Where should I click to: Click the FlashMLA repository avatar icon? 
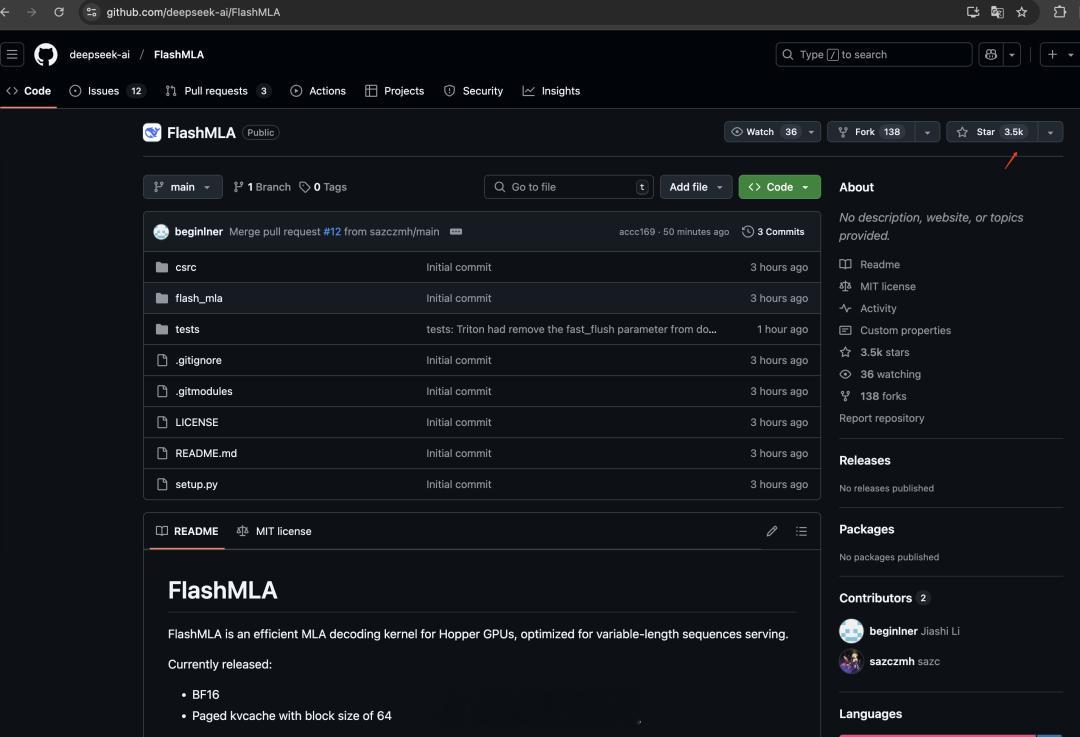pos(152,132)
